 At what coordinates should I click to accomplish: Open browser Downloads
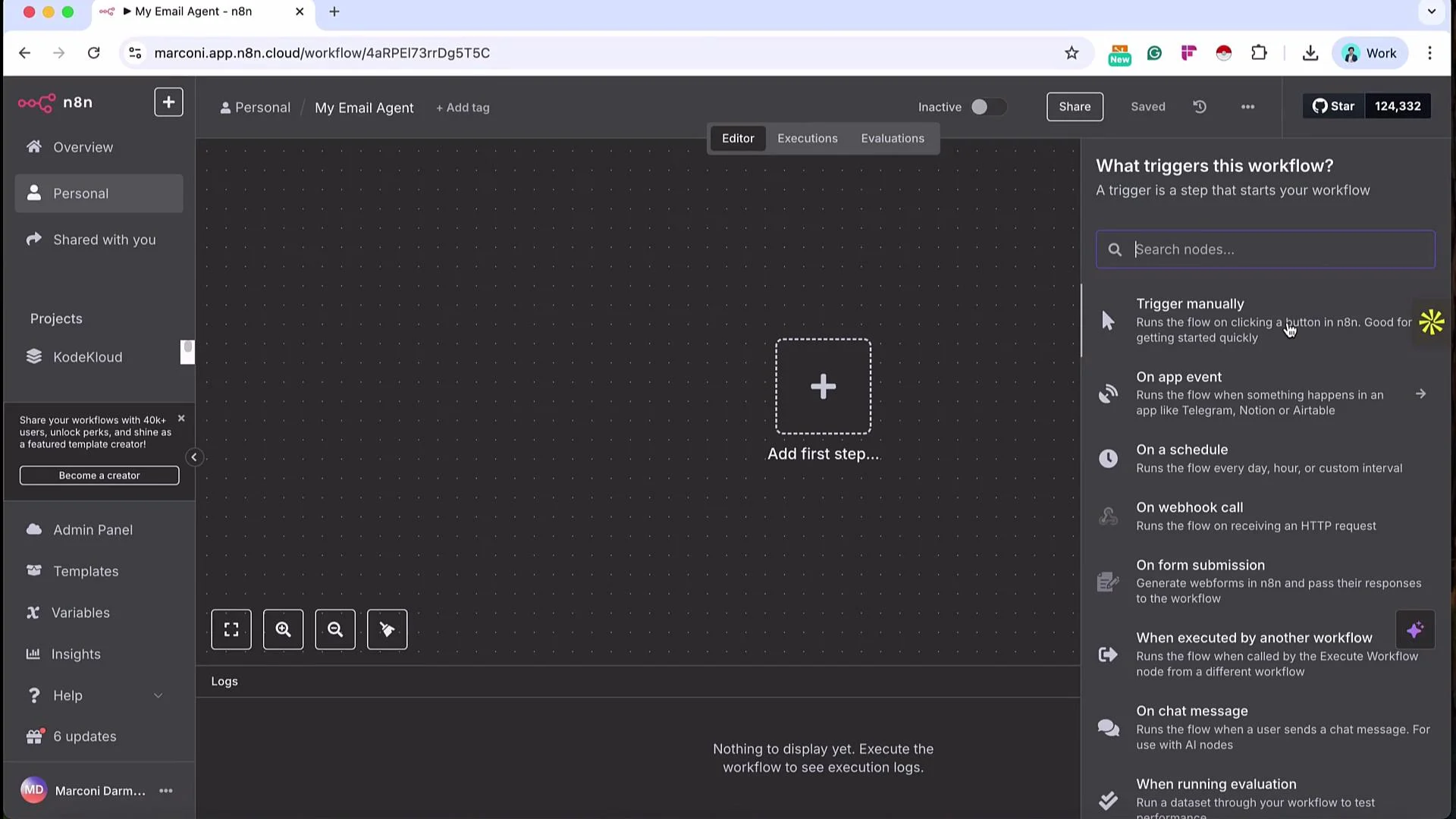[x=1310, y=53]
